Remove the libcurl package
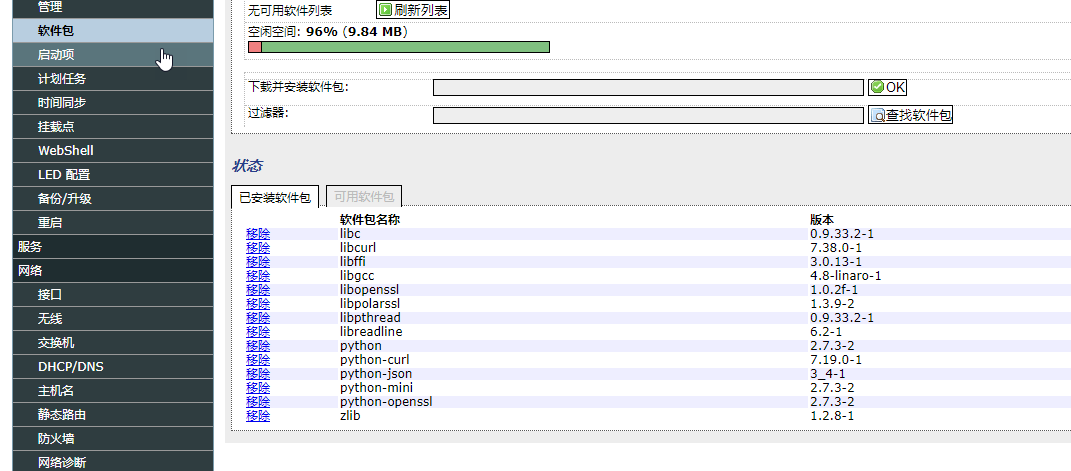The image size is (1071, 471). coord(258,248)
